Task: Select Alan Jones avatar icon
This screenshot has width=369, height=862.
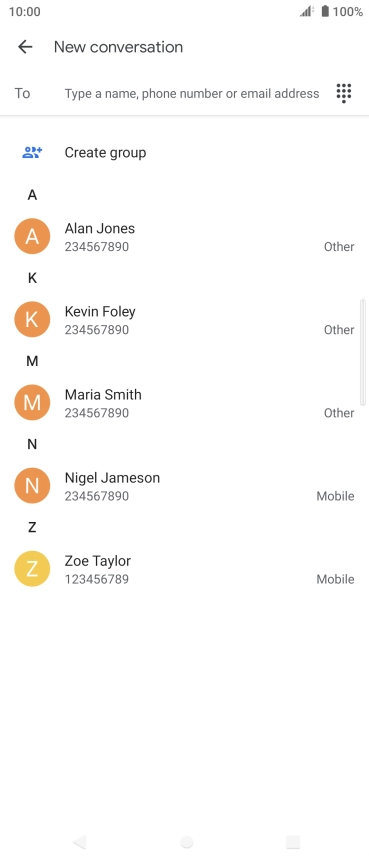Action: pyautogui.click(x=32, y=236)
